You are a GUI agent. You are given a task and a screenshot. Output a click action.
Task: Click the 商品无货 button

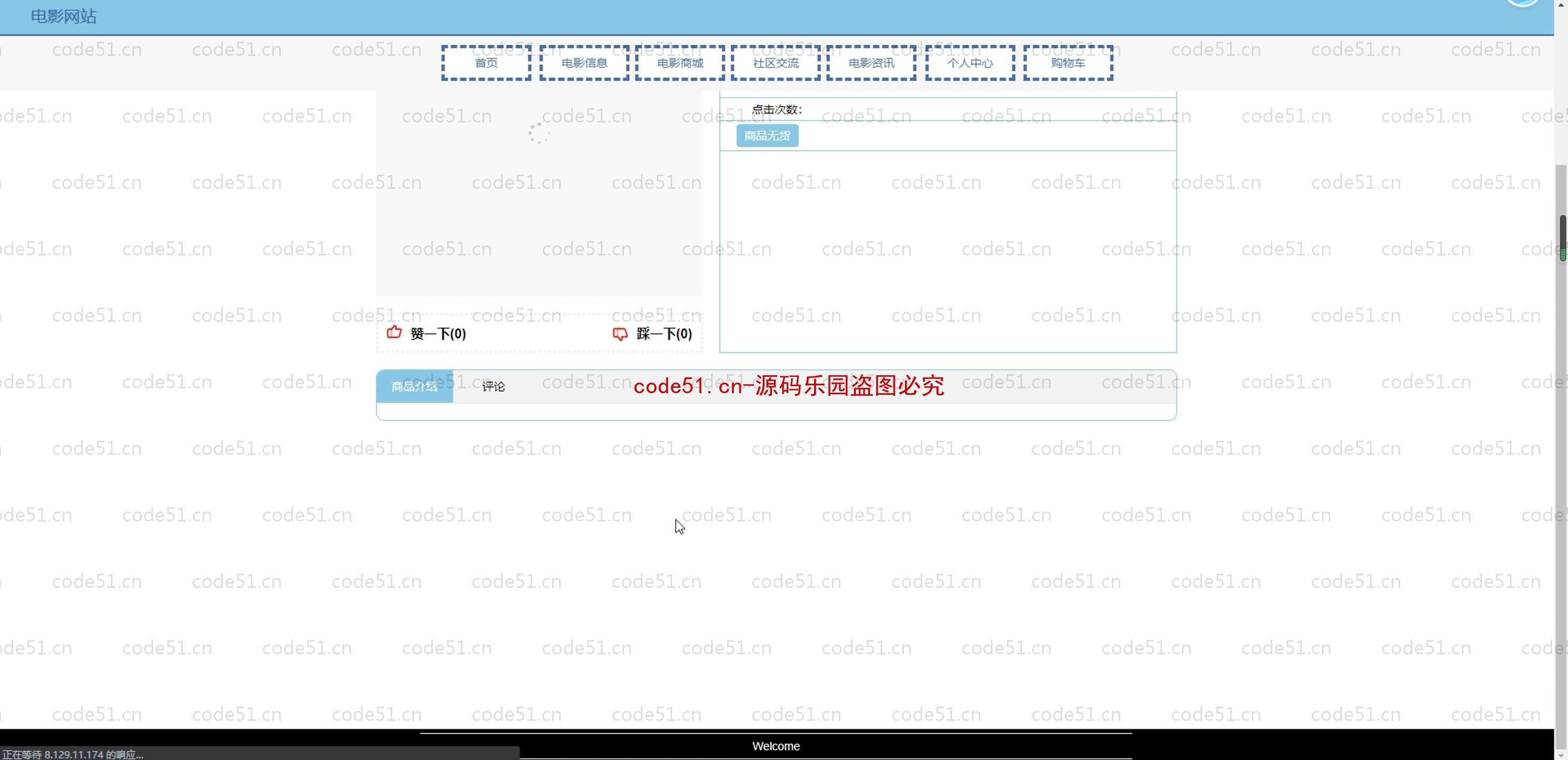point(767,136)
